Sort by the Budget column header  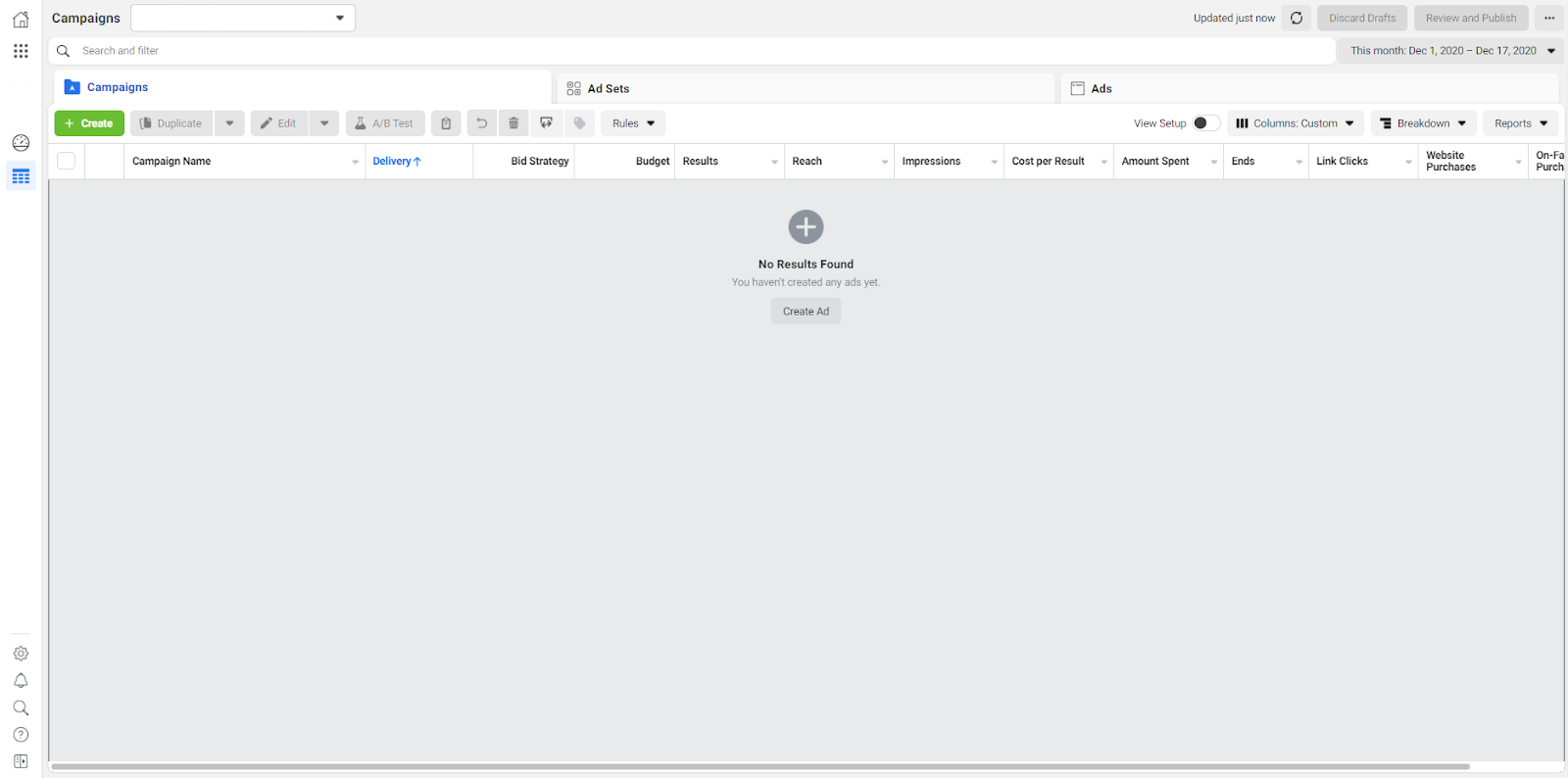pyautogui.click(x=653, y=162)
